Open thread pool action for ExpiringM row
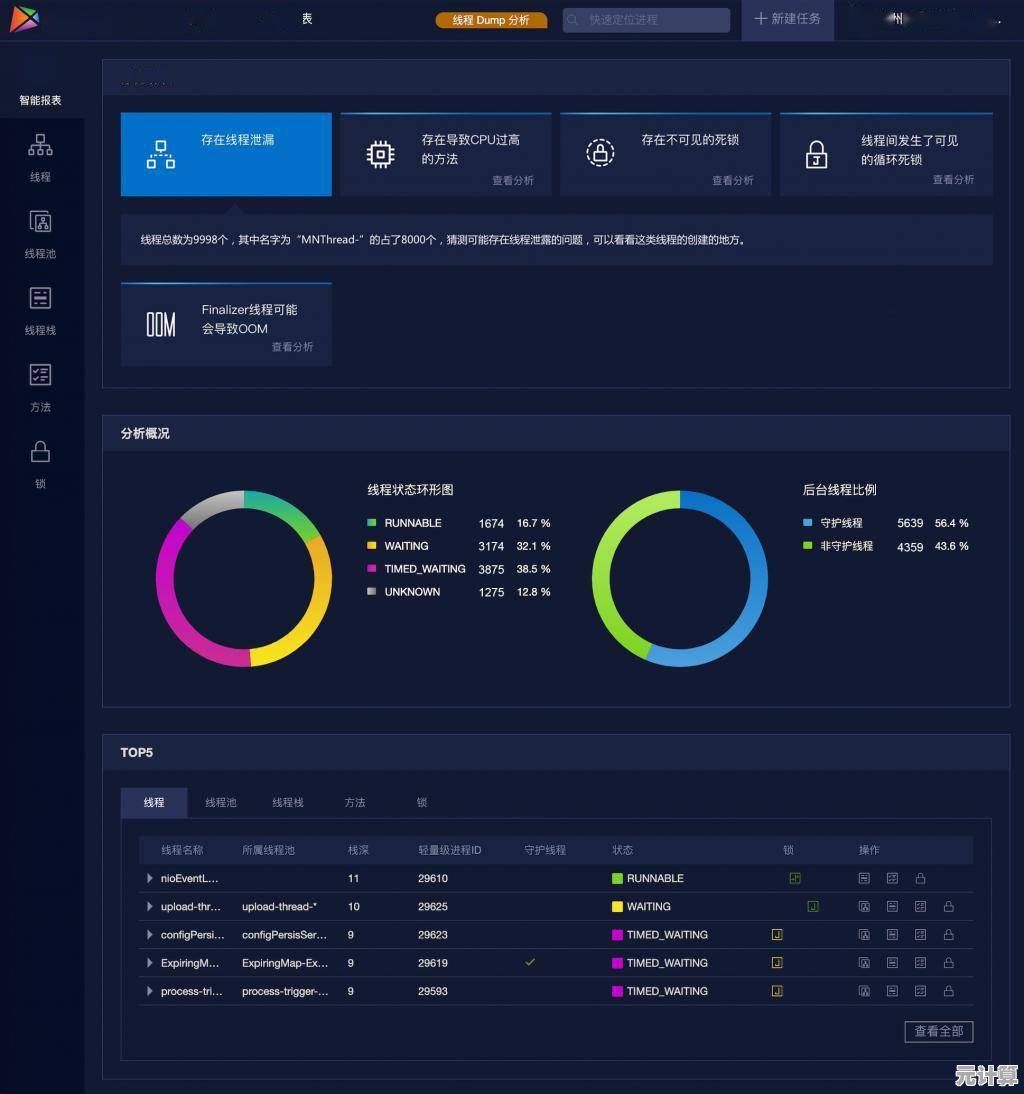This screenshot has height=1094, width=1024. click(864, 963)
